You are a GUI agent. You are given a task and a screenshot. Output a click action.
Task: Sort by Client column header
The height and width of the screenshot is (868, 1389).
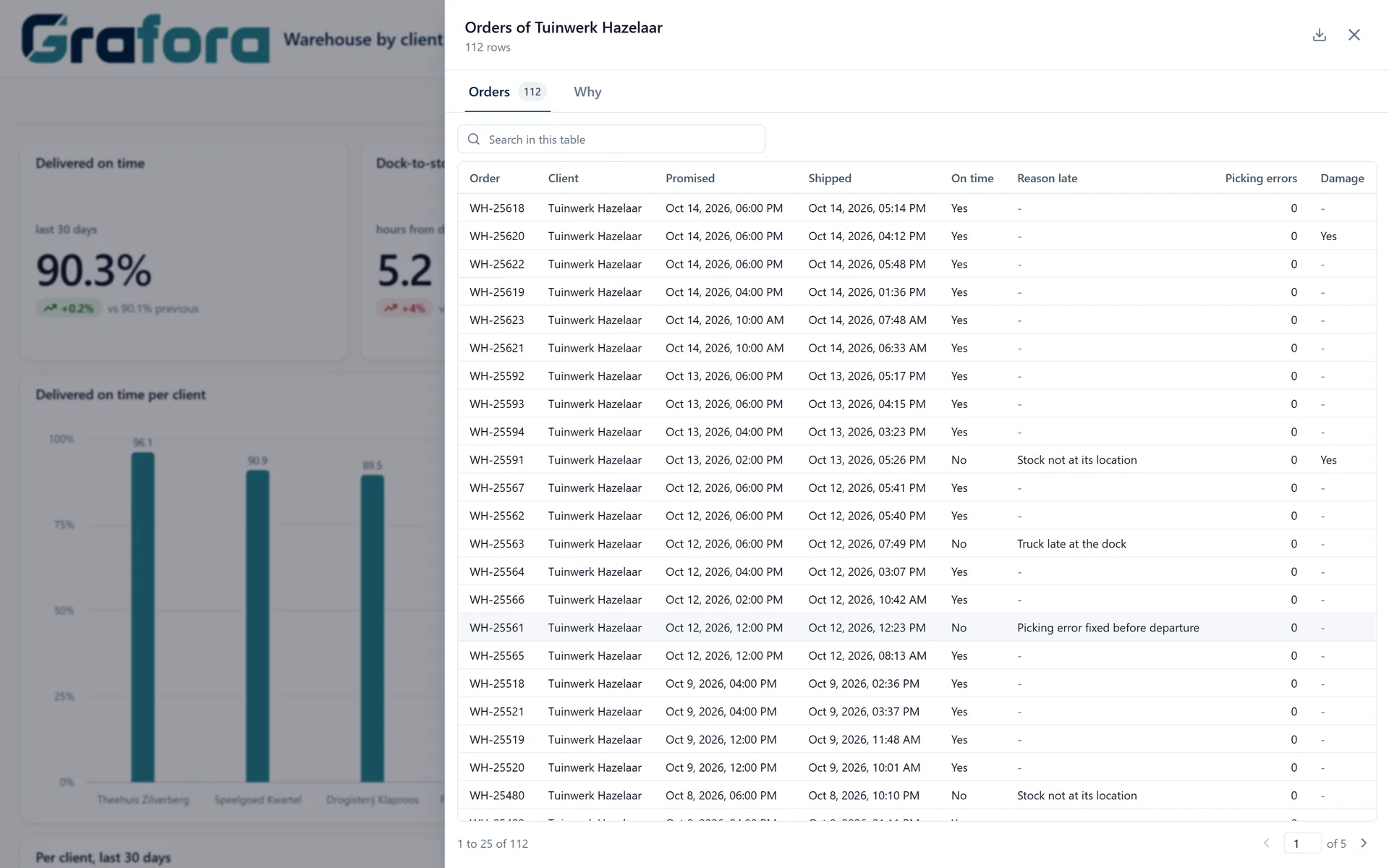pos(563,178)
